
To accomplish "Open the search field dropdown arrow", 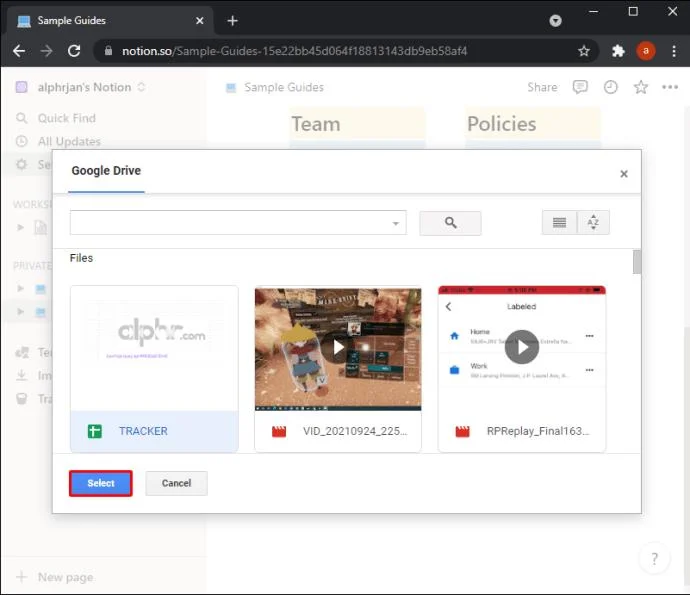I will pyautogui.click(x=396, y=223).
